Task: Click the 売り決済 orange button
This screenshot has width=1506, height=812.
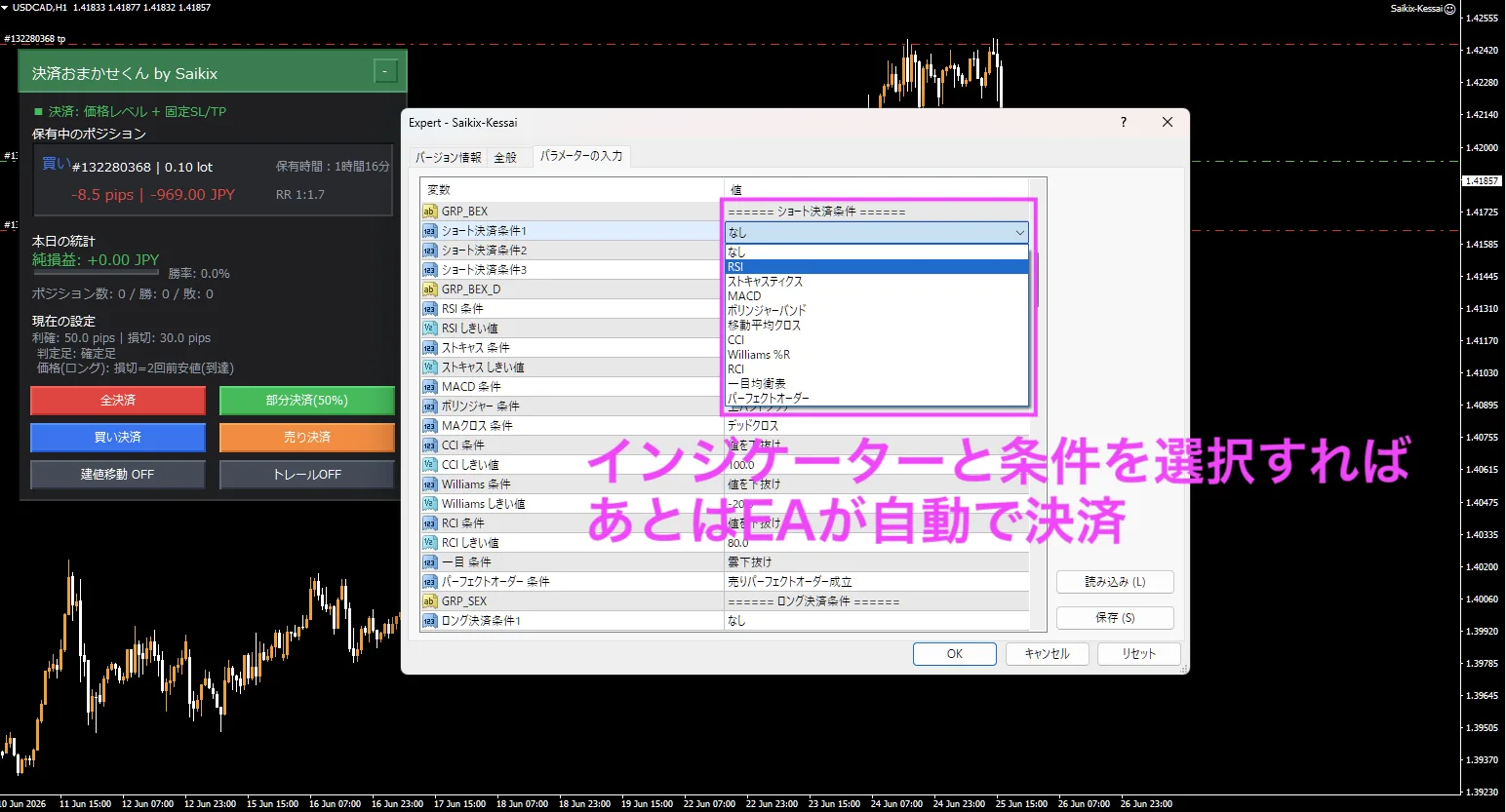Action: pos(307,438)
